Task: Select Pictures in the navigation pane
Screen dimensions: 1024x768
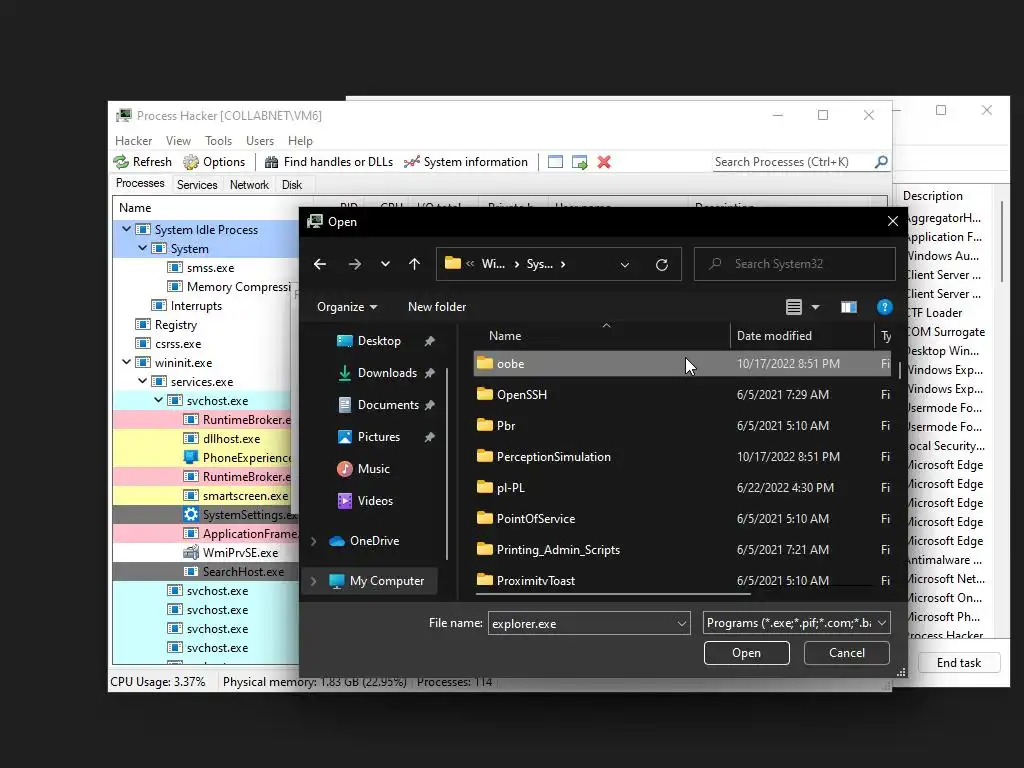Action: click(x=378, y=437)
